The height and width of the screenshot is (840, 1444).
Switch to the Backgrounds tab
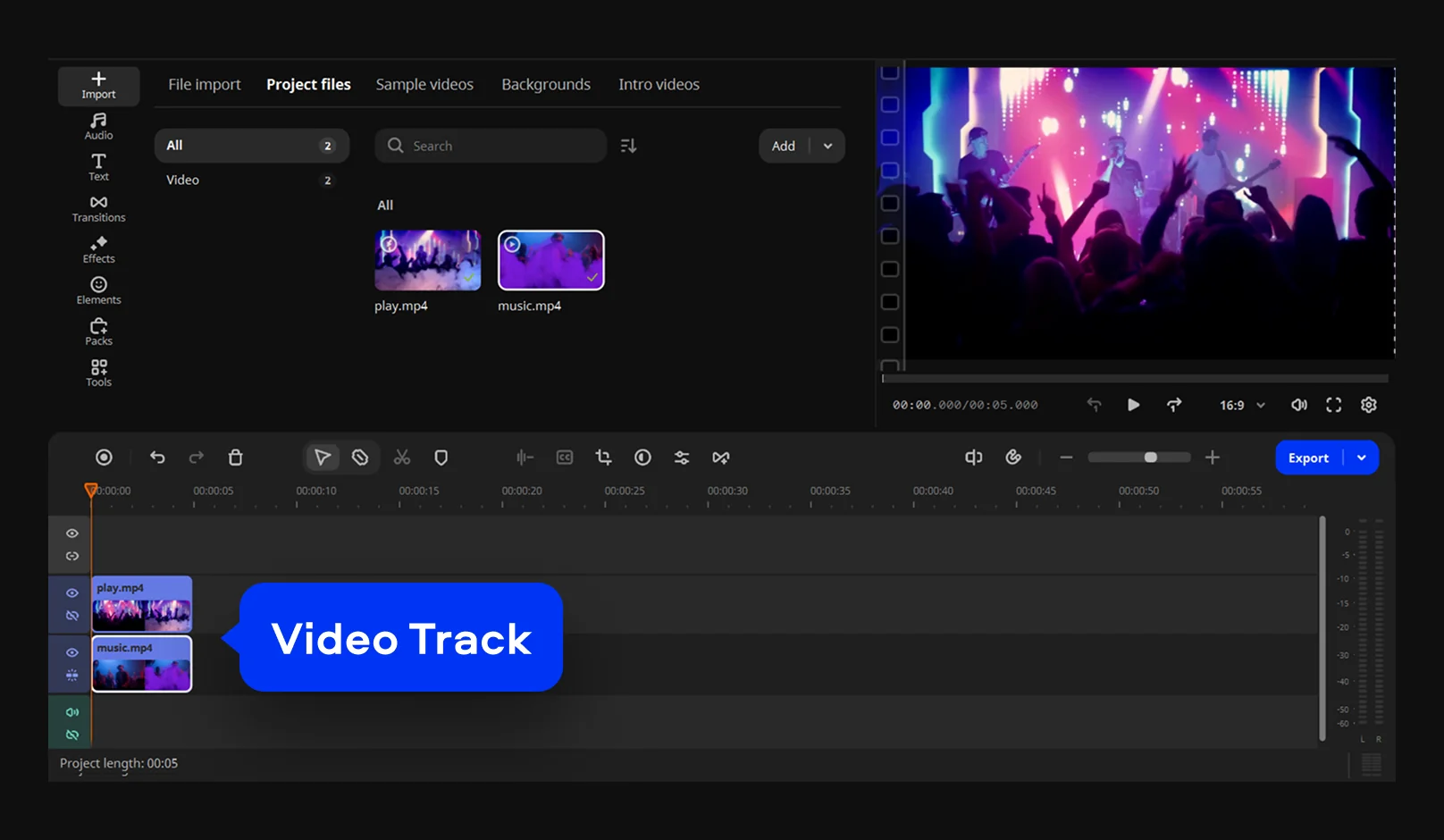coord(546,84)
